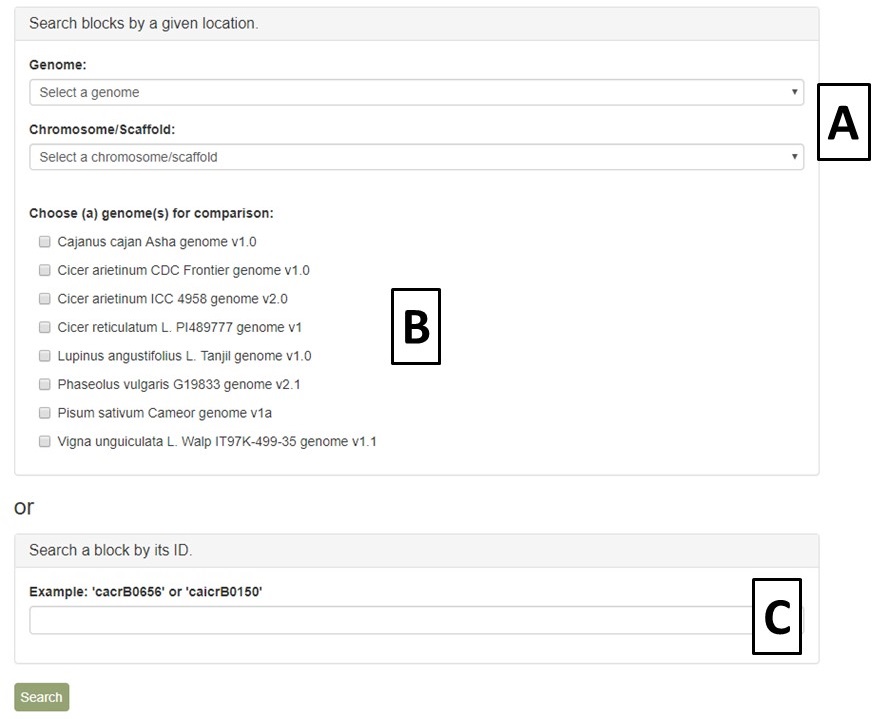The image size is (886, 719).
Task: Click the Vigna unguiculata genome label text
Action: [217, 441]
